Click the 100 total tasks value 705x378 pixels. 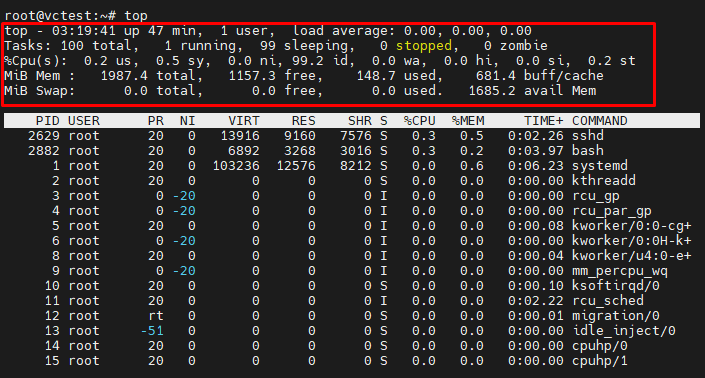(x=72, y=46)
